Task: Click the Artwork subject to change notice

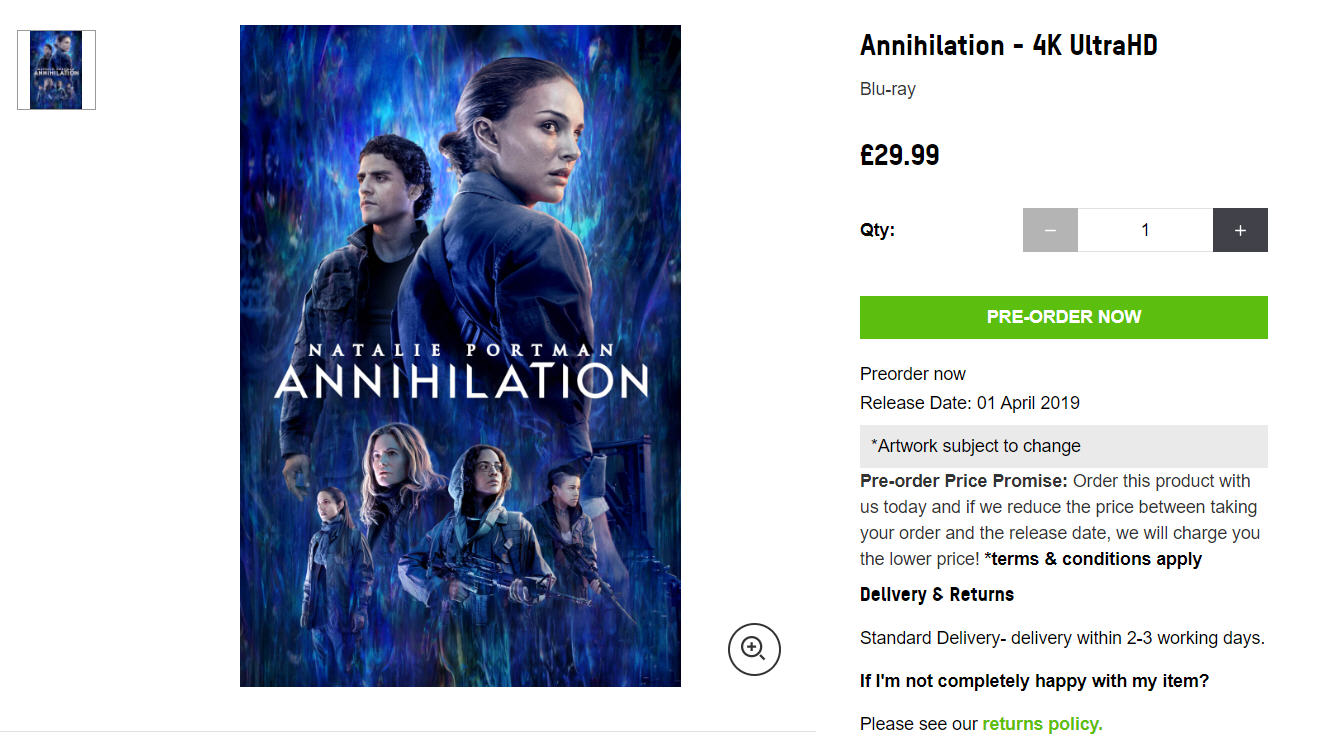Action: 975,446
